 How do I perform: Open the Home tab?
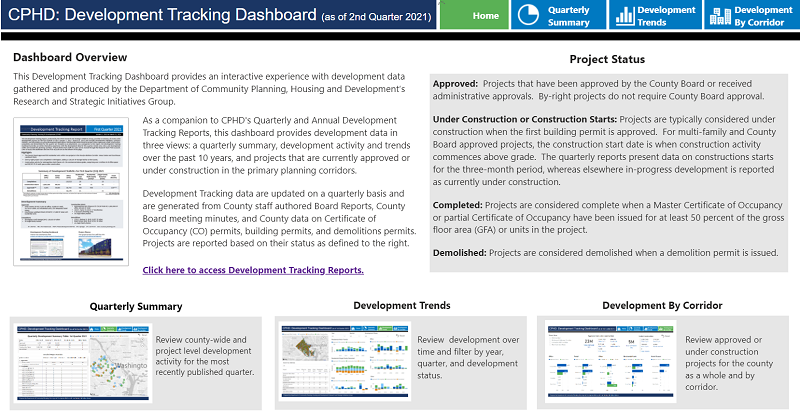coord(474,15)
